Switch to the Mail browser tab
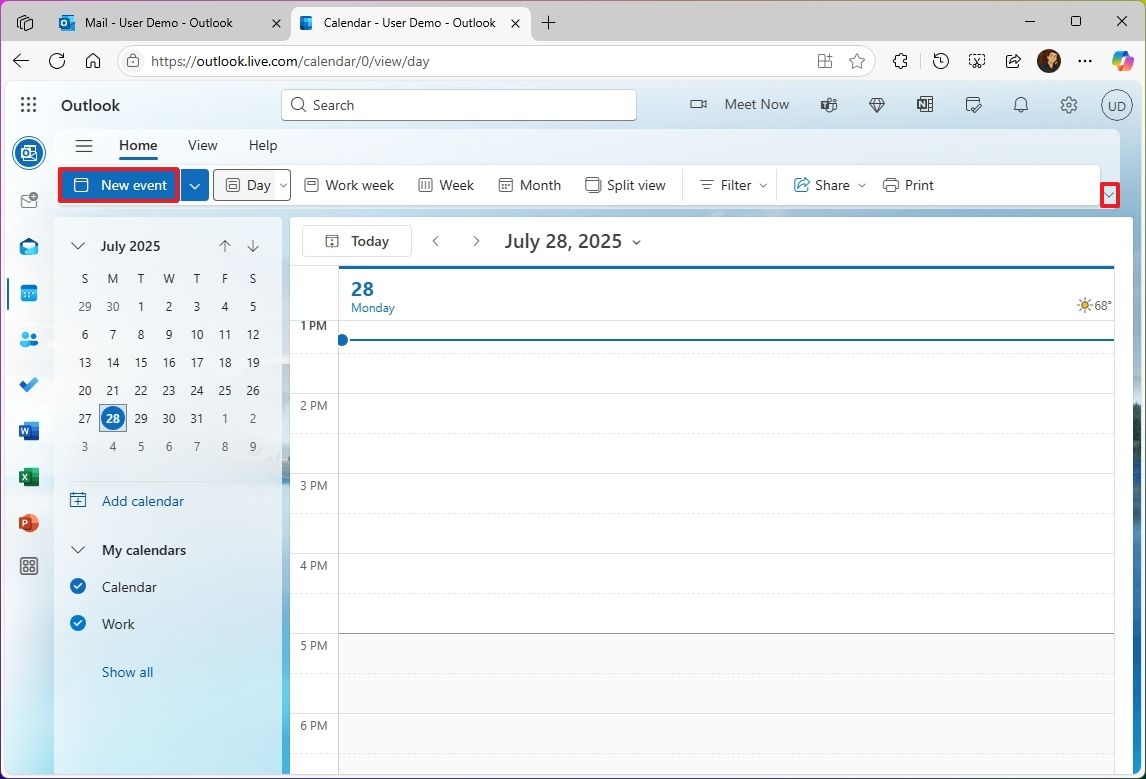 [x=160, y=22]
